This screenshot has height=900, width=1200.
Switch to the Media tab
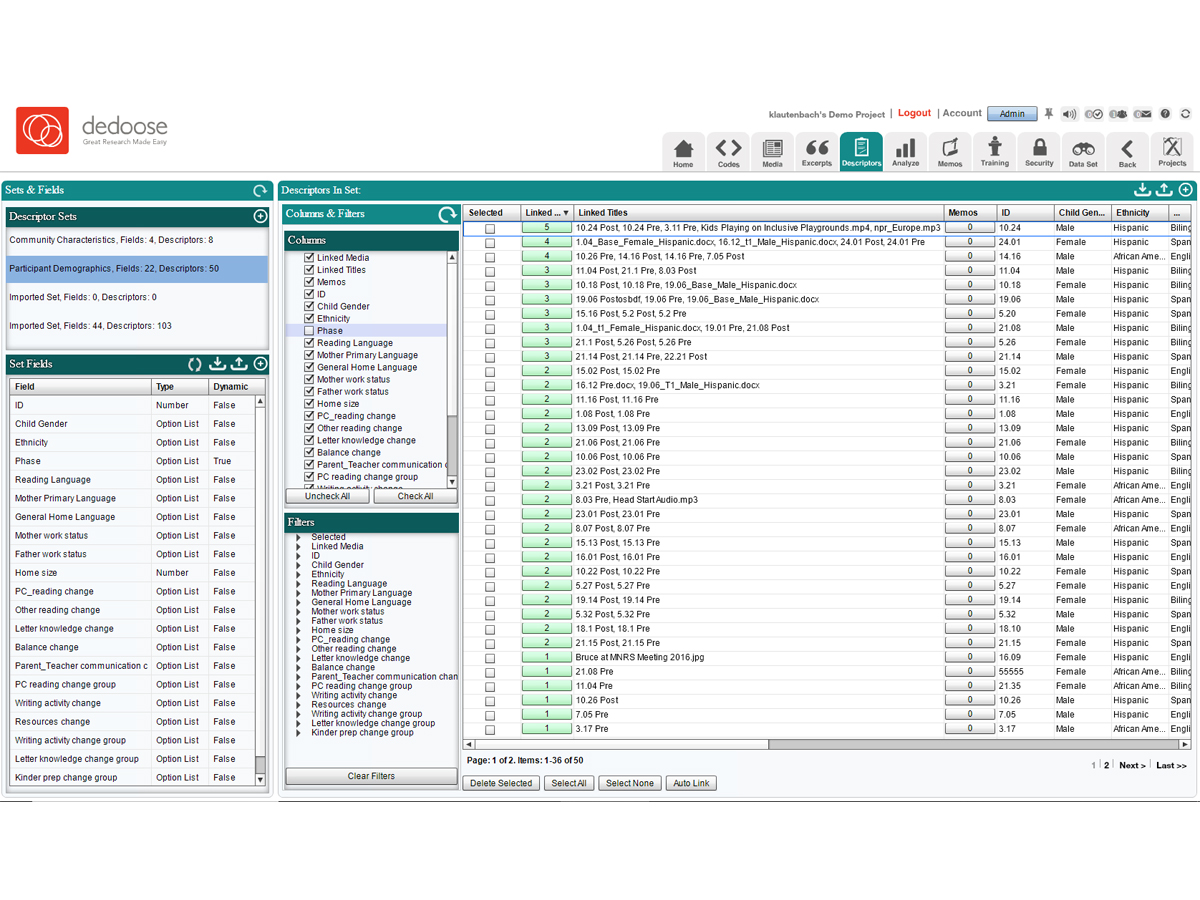coord(772,152)
